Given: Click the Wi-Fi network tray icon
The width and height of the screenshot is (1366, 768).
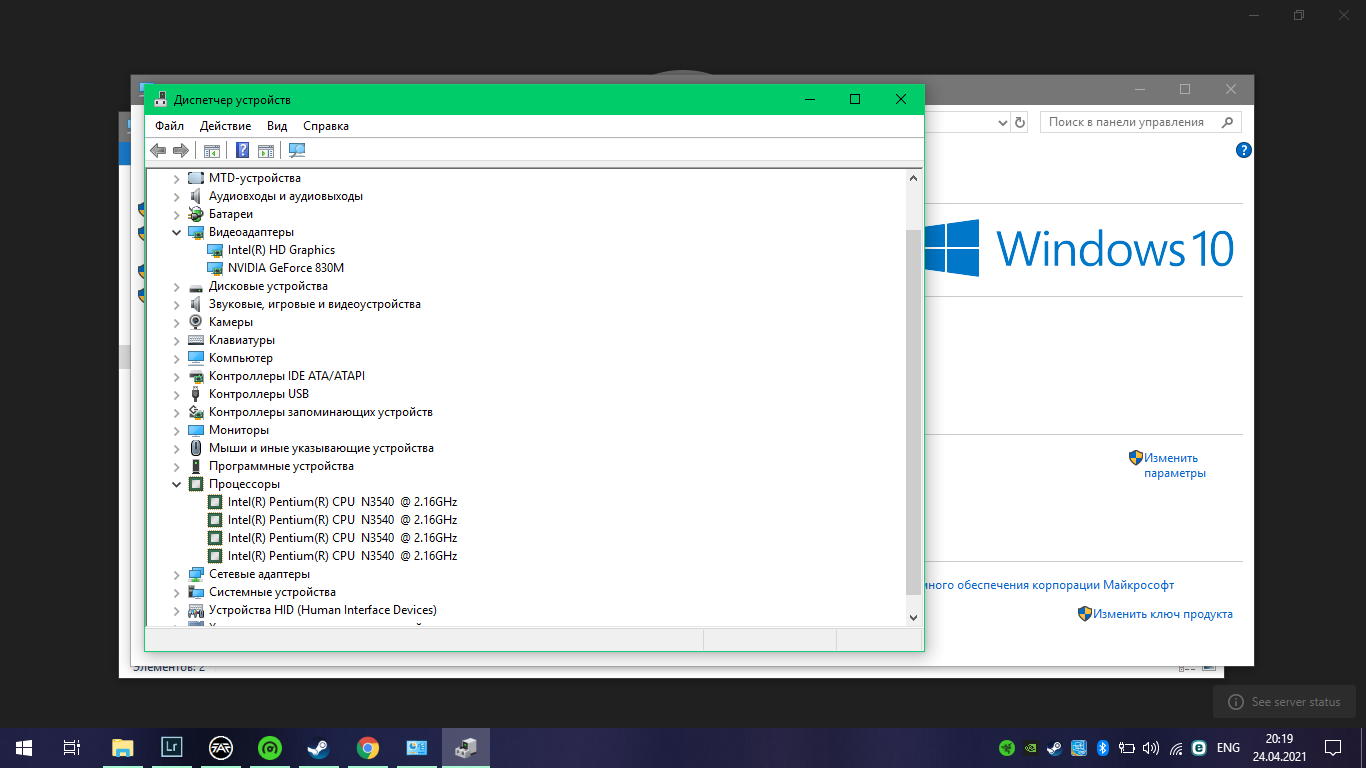Looking at the screenshot, I should click(1176, 747).
